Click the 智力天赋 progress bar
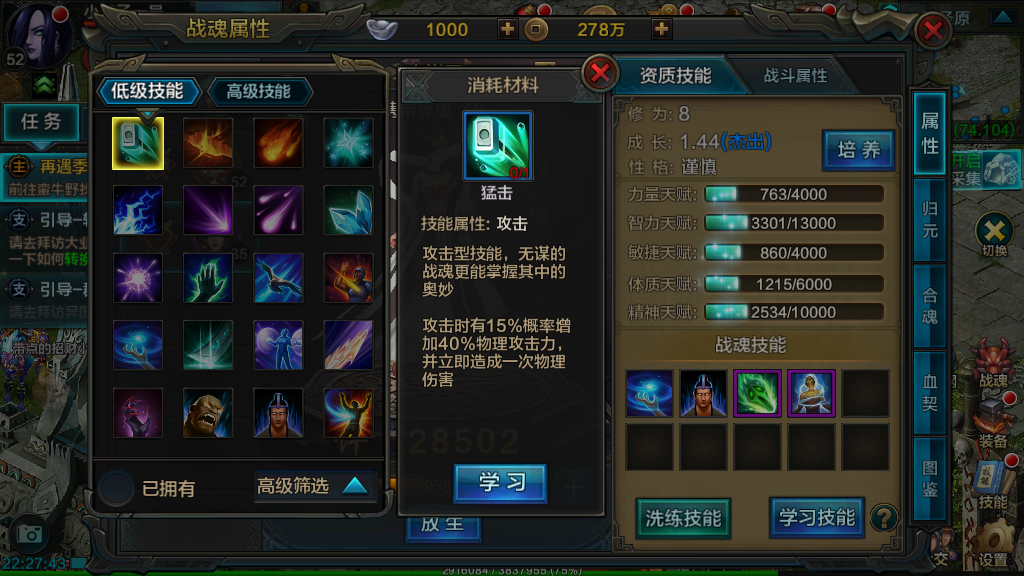This screenshot has height=576, width=1024. [794, 223]
